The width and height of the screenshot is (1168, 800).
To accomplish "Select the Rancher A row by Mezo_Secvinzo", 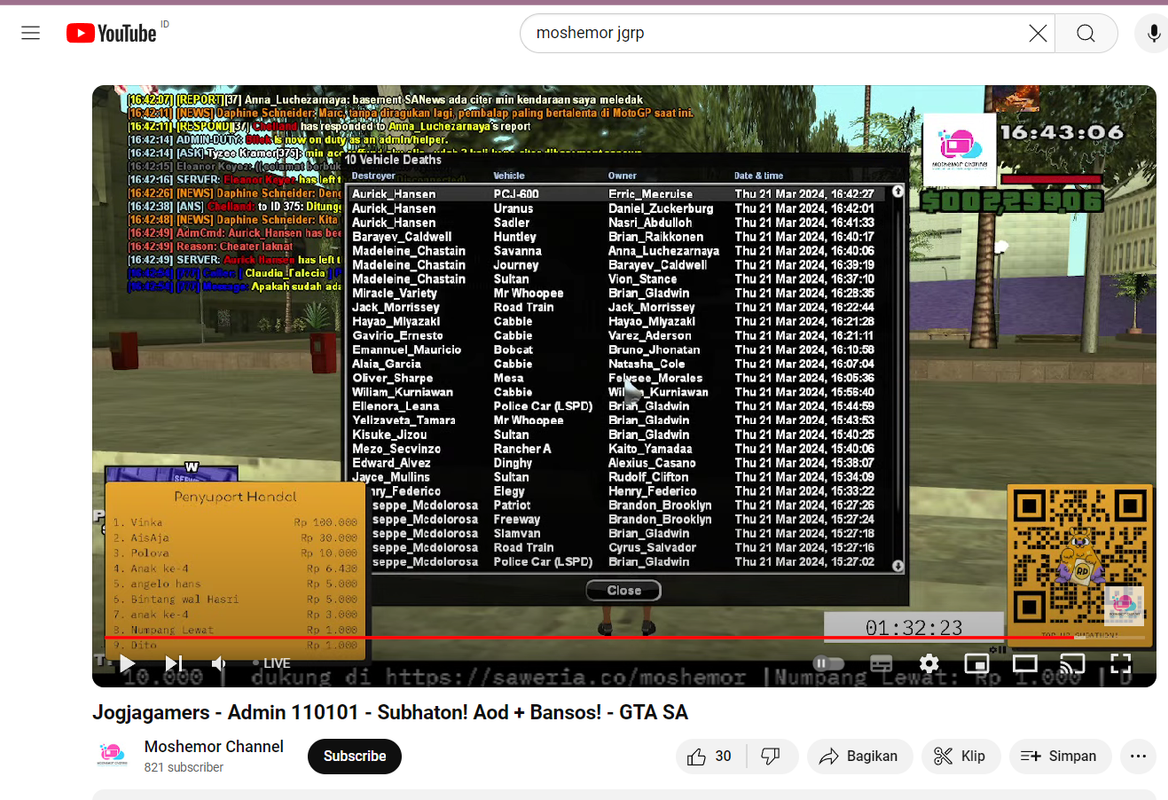I will point(617,448).
